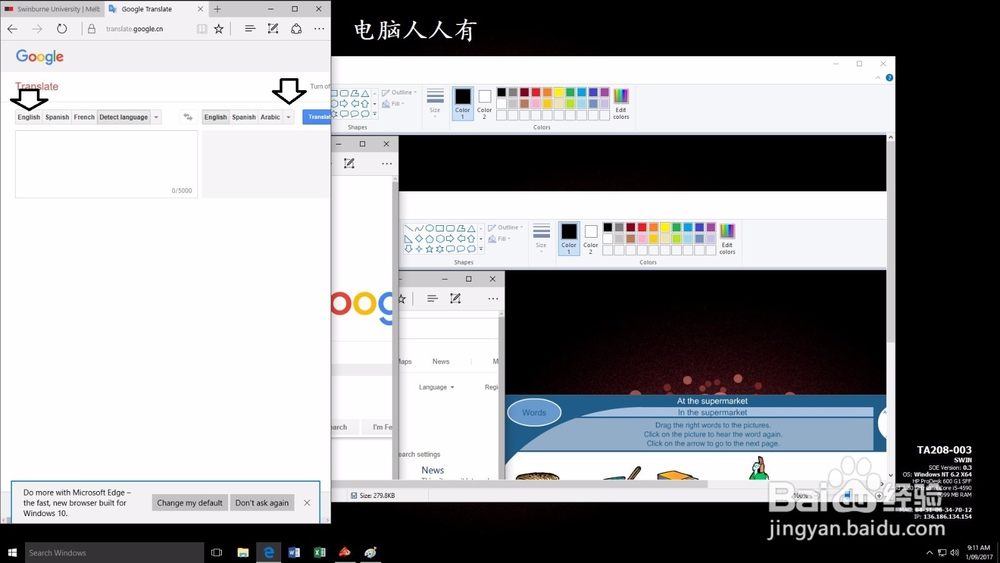Close the Google Translate tab

[200, 9]
